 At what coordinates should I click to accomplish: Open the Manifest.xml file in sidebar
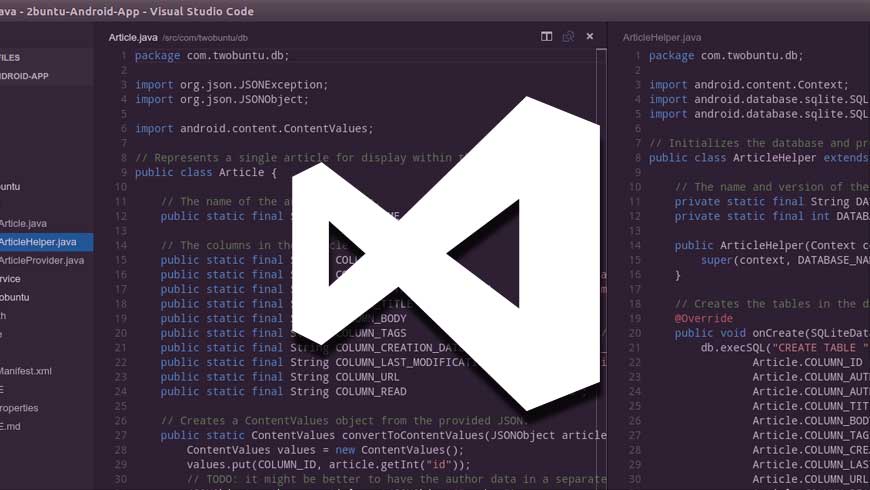tap(26, 371)
